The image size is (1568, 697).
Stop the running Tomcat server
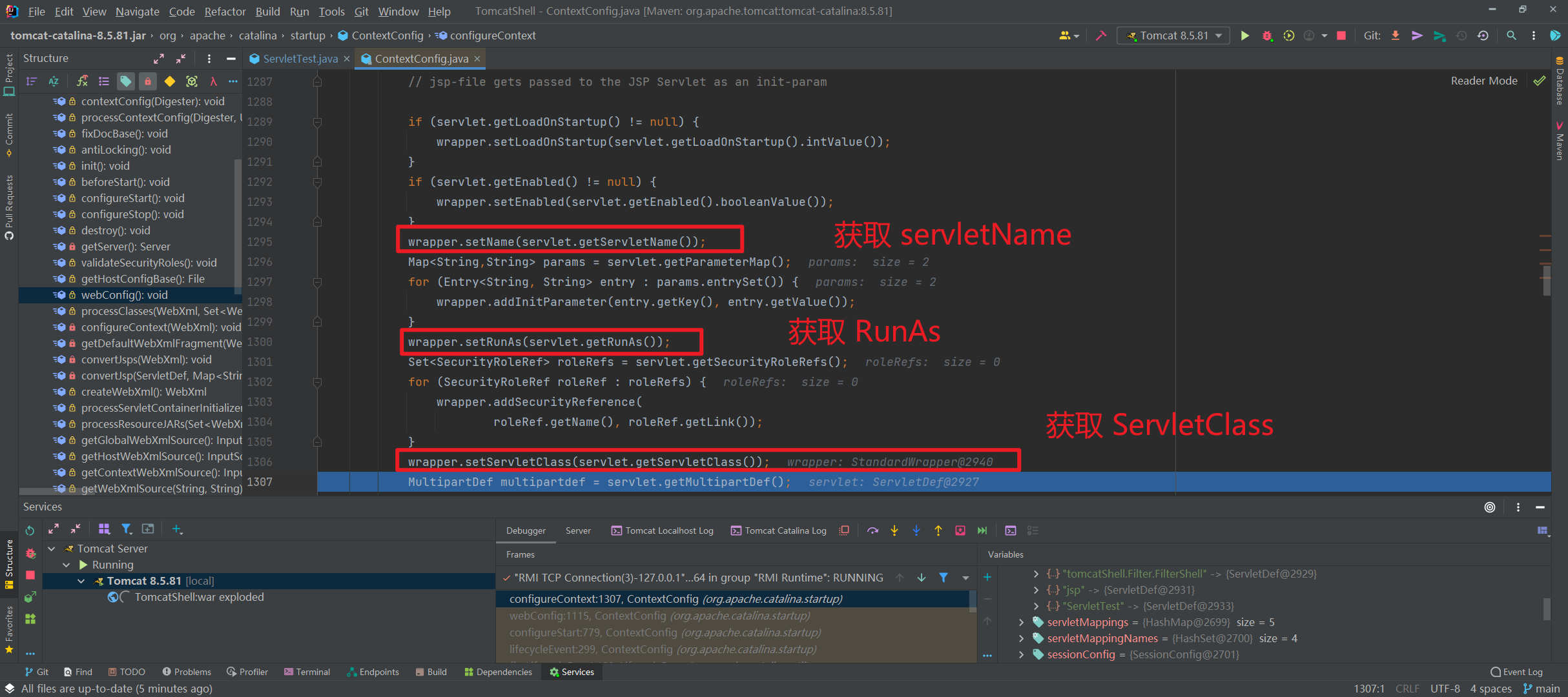click(x=1340, y=35)
